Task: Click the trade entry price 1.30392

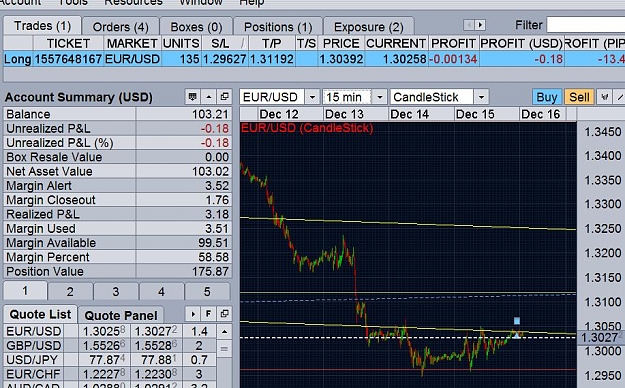Action: (x=341, y=59)
